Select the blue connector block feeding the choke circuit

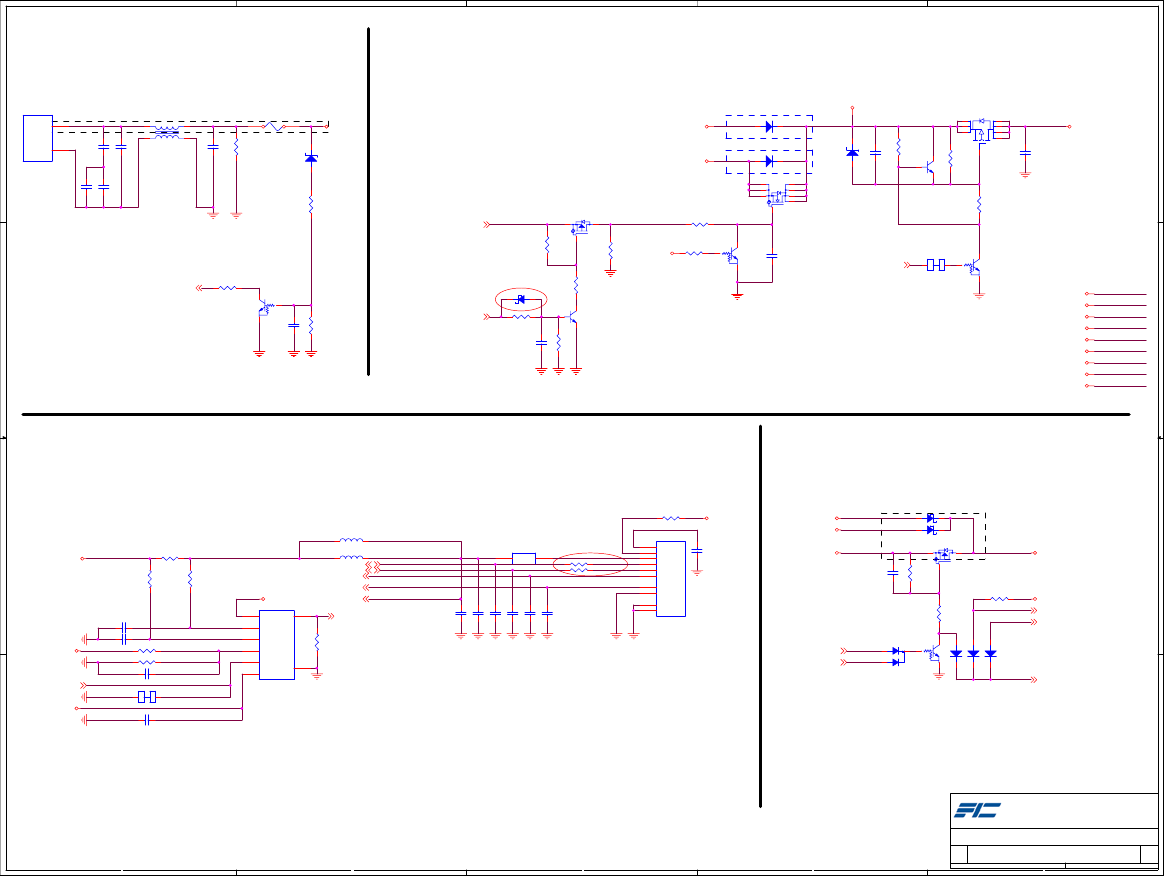pos(38,138)
